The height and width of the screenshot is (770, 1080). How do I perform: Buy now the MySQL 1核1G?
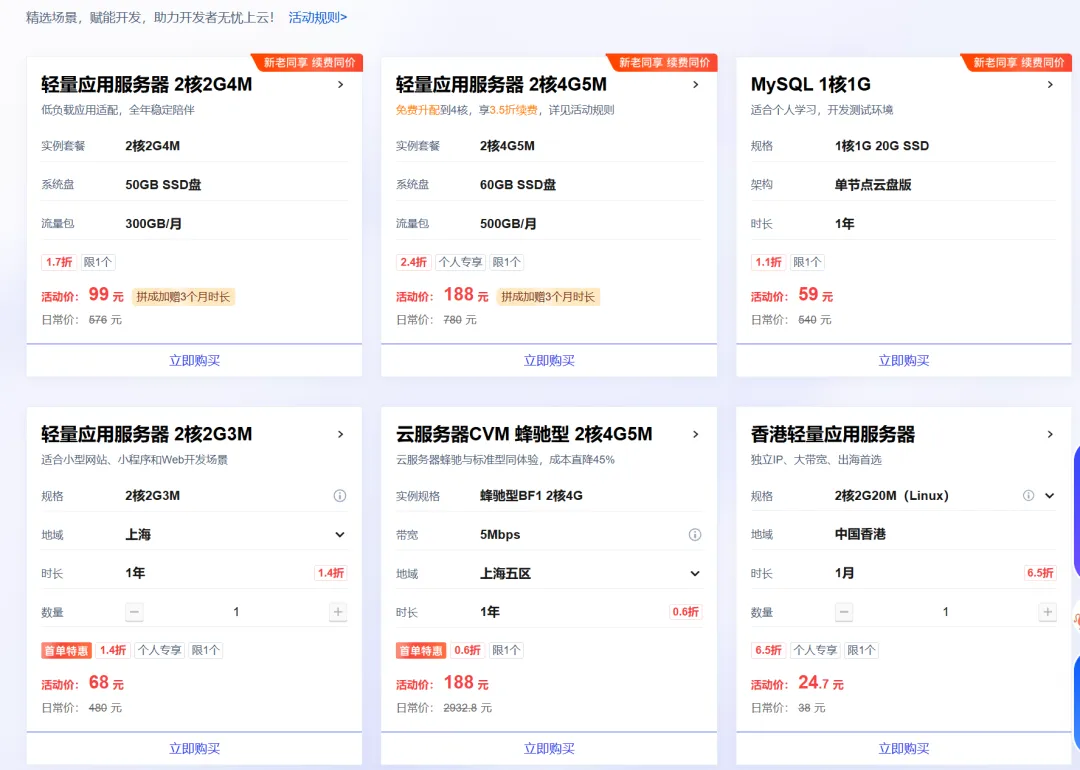pos(904,360)
